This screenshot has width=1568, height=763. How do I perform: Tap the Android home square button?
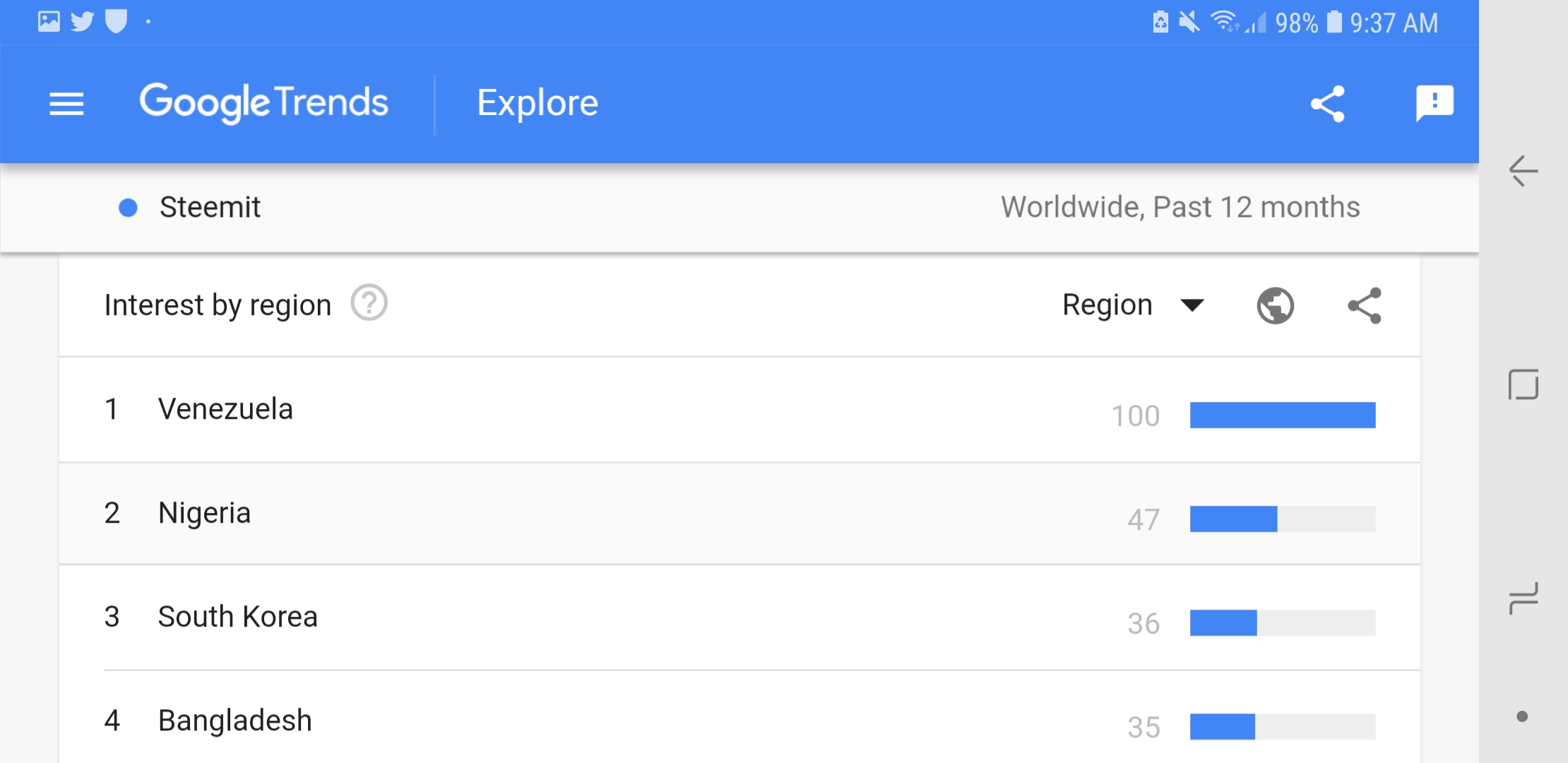(x=1523, y=385)
